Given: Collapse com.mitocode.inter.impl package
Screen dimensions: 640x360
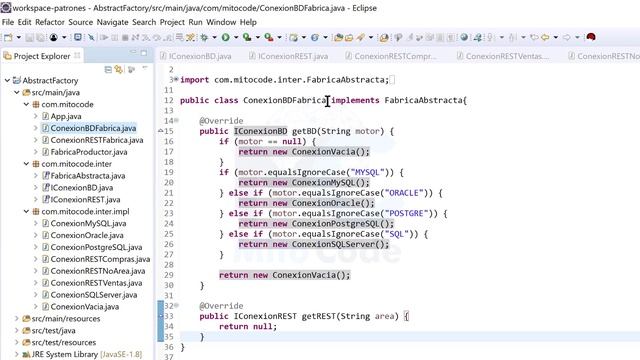Looking at the screenshot, I should point(26,211).
